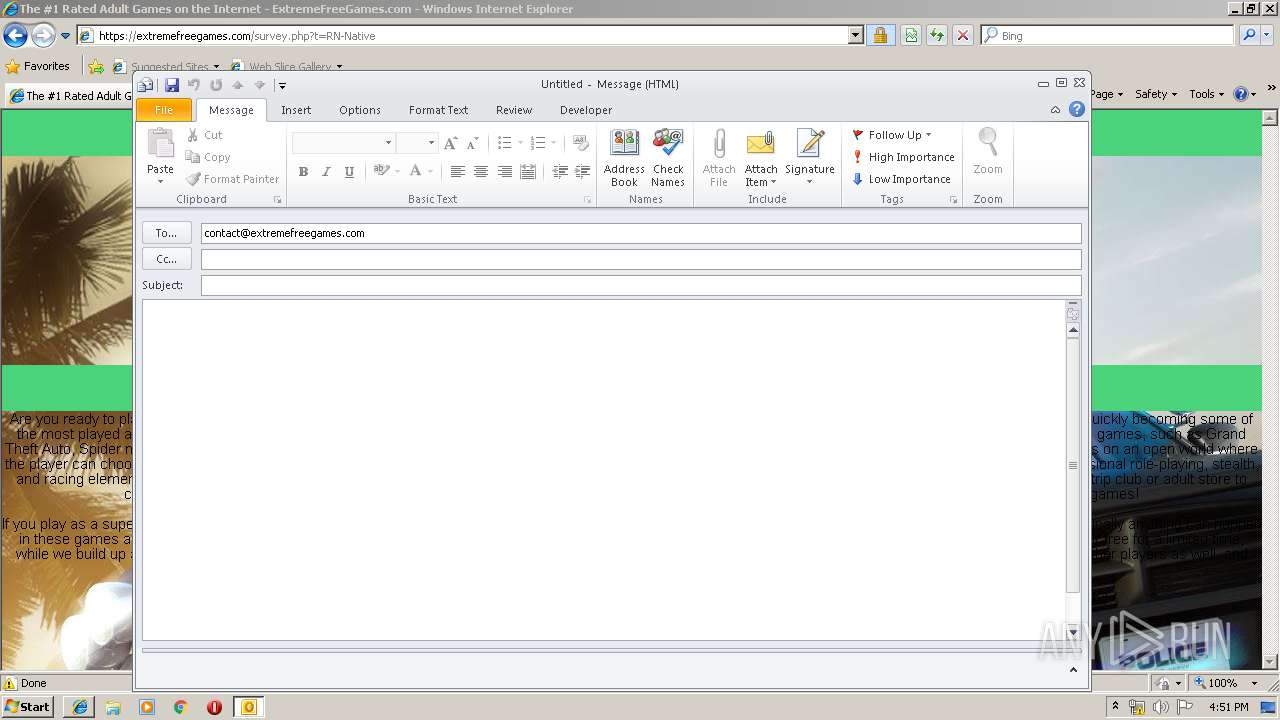Toggle Italic formatting
The height and width of the screenshot is (720, 1280).
point(326,172)
